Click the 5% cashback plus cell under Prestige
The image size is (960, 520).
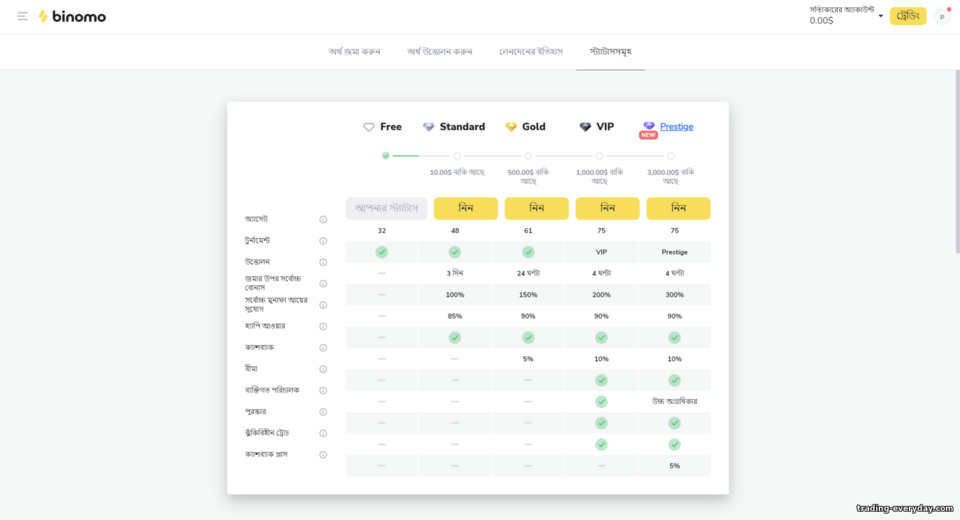click(674, 466)
